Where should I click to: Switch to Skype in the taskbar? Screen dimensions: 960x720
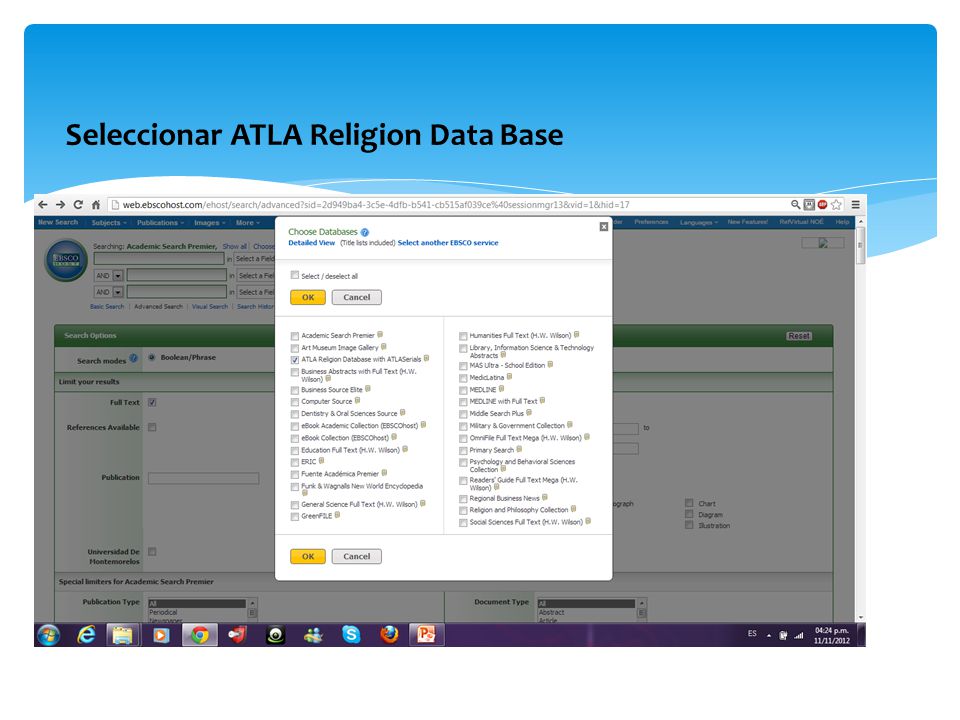(351, 635)
